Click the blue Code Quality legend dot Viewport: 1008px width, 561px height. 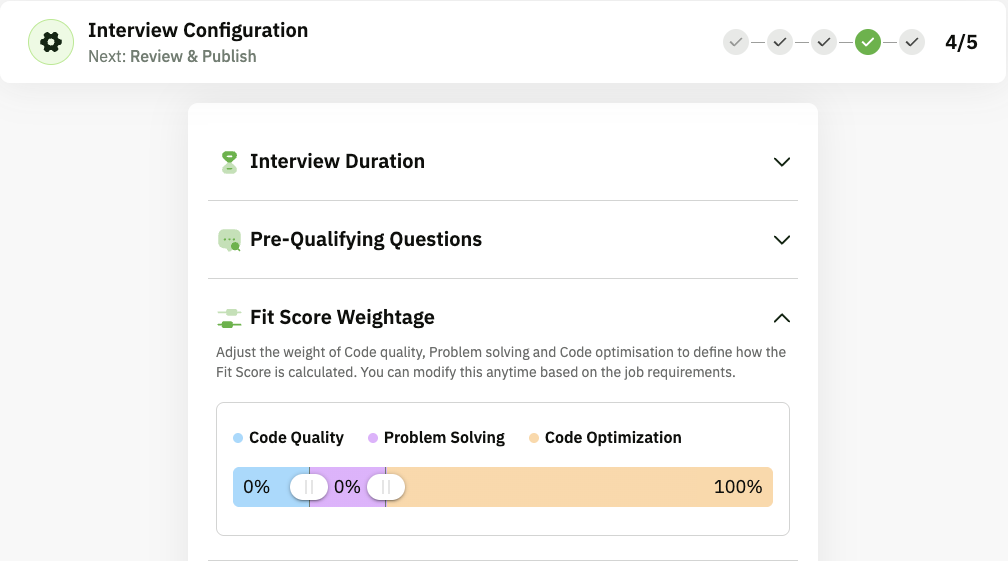(x=238, y=438)
